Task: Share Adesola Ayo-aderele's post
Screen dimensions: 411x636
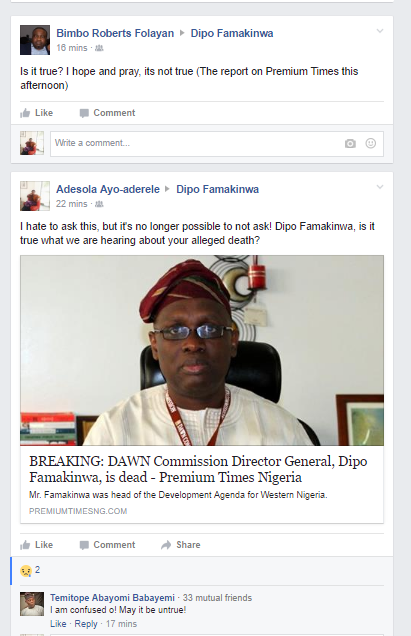Action: click(x=181, y=545)
